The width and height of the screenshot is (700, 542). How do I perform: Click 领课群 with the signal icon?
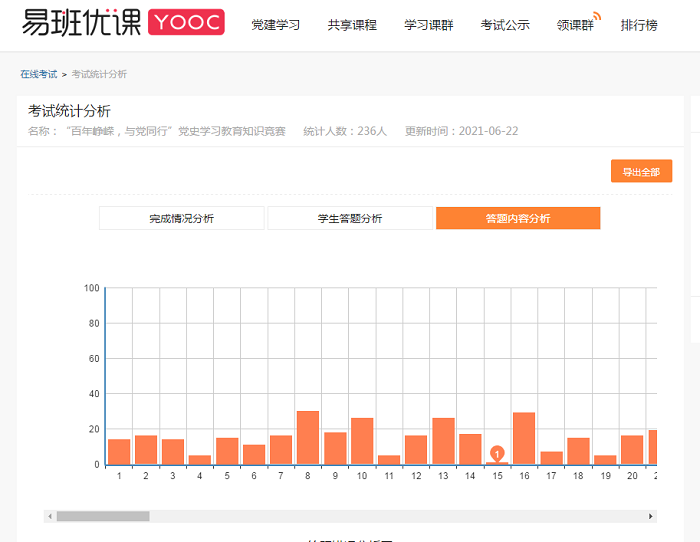point(577,25)
